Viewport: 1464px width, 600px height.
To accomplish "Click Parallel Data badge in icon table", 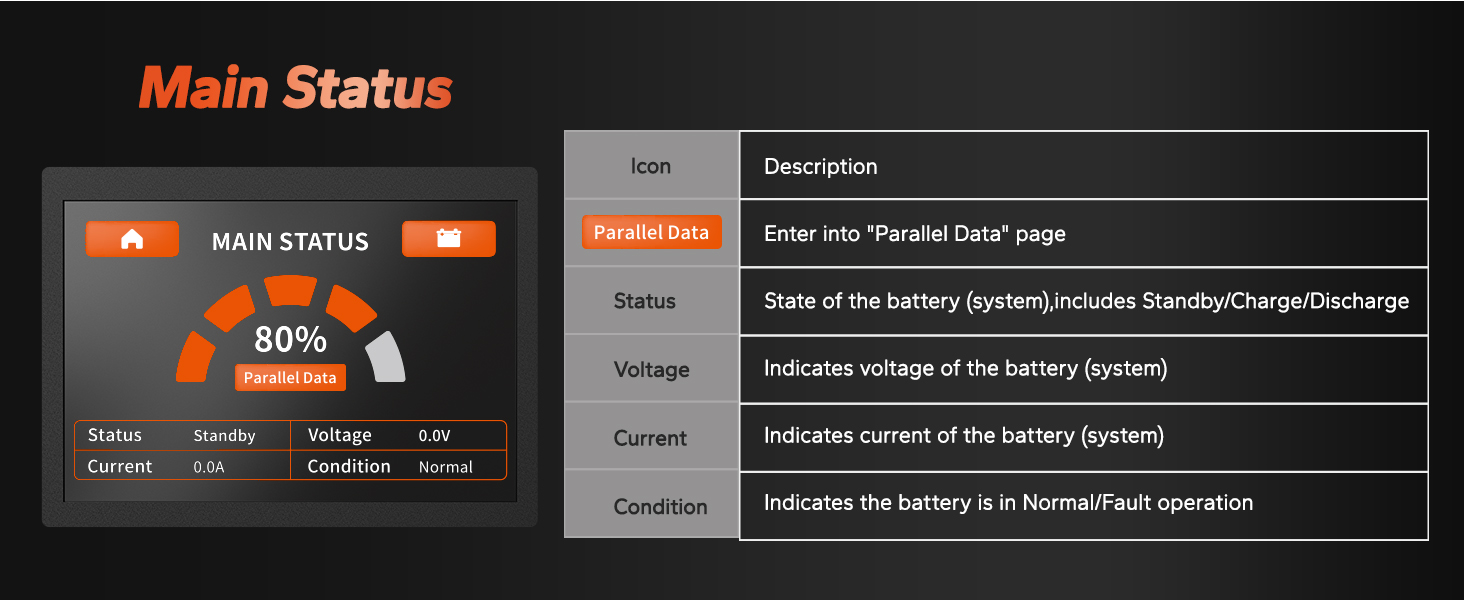I will [x=651, y=232].
